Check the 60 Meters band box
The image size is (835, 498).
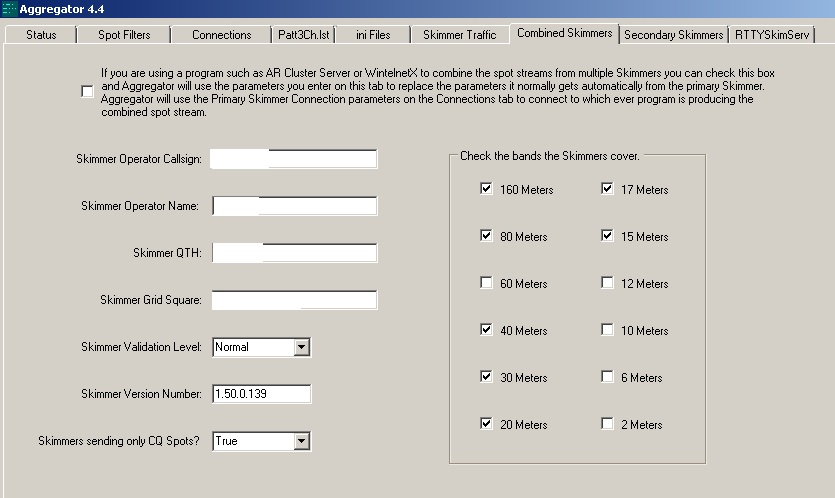click(487, 283)
